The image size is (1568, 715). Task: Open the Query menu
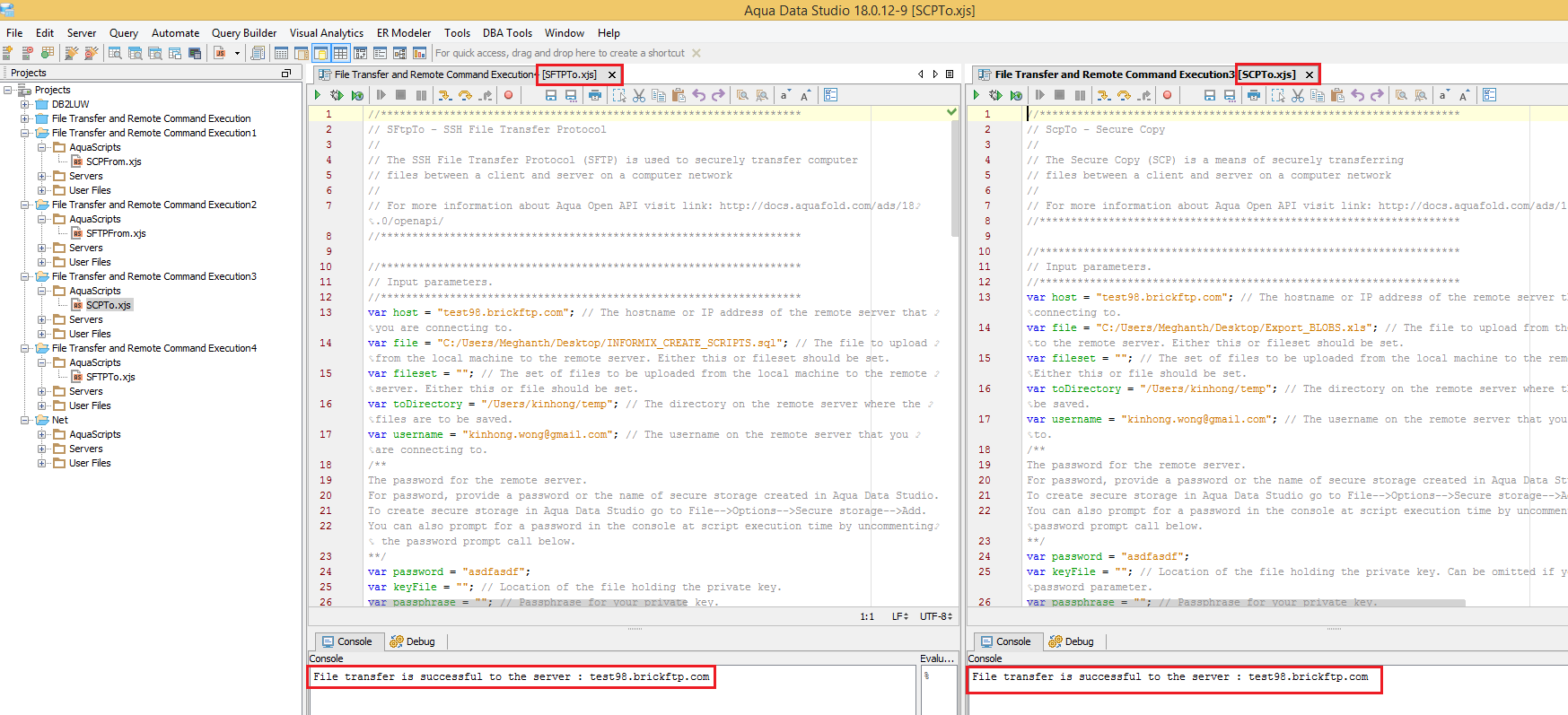click(124, 33)
